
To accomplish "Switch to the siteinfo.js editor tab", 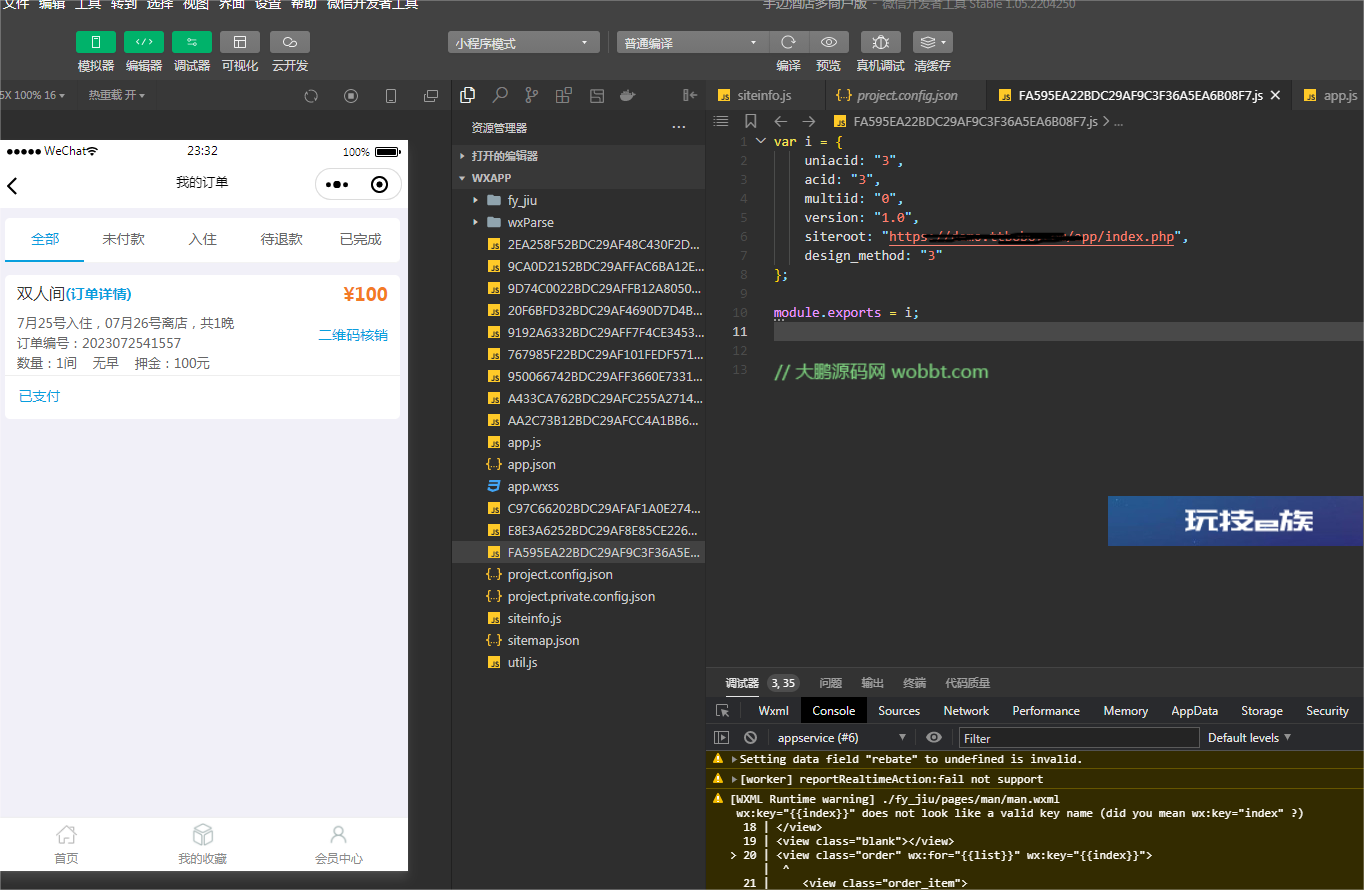I will tap(766, 96).
